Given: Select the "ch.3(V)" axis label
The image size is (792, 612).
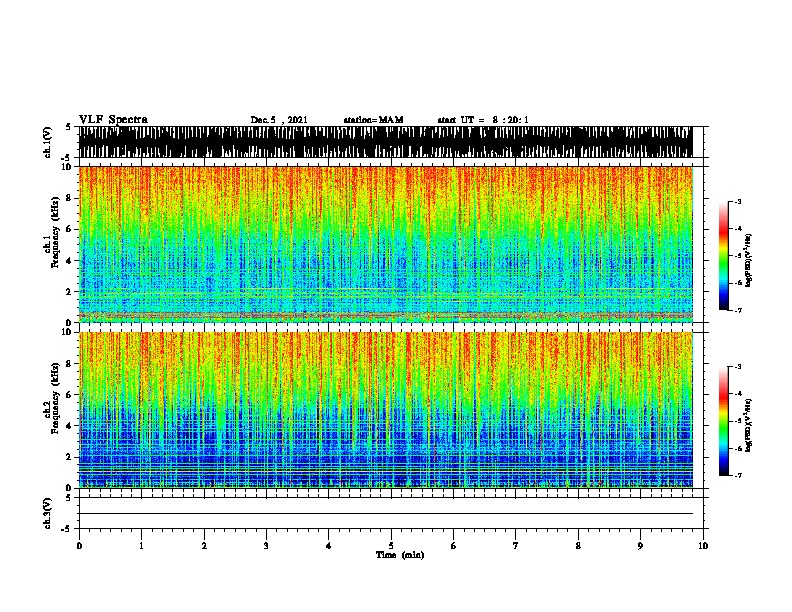Looking at the screenshot, I should (x=48, y=513).
